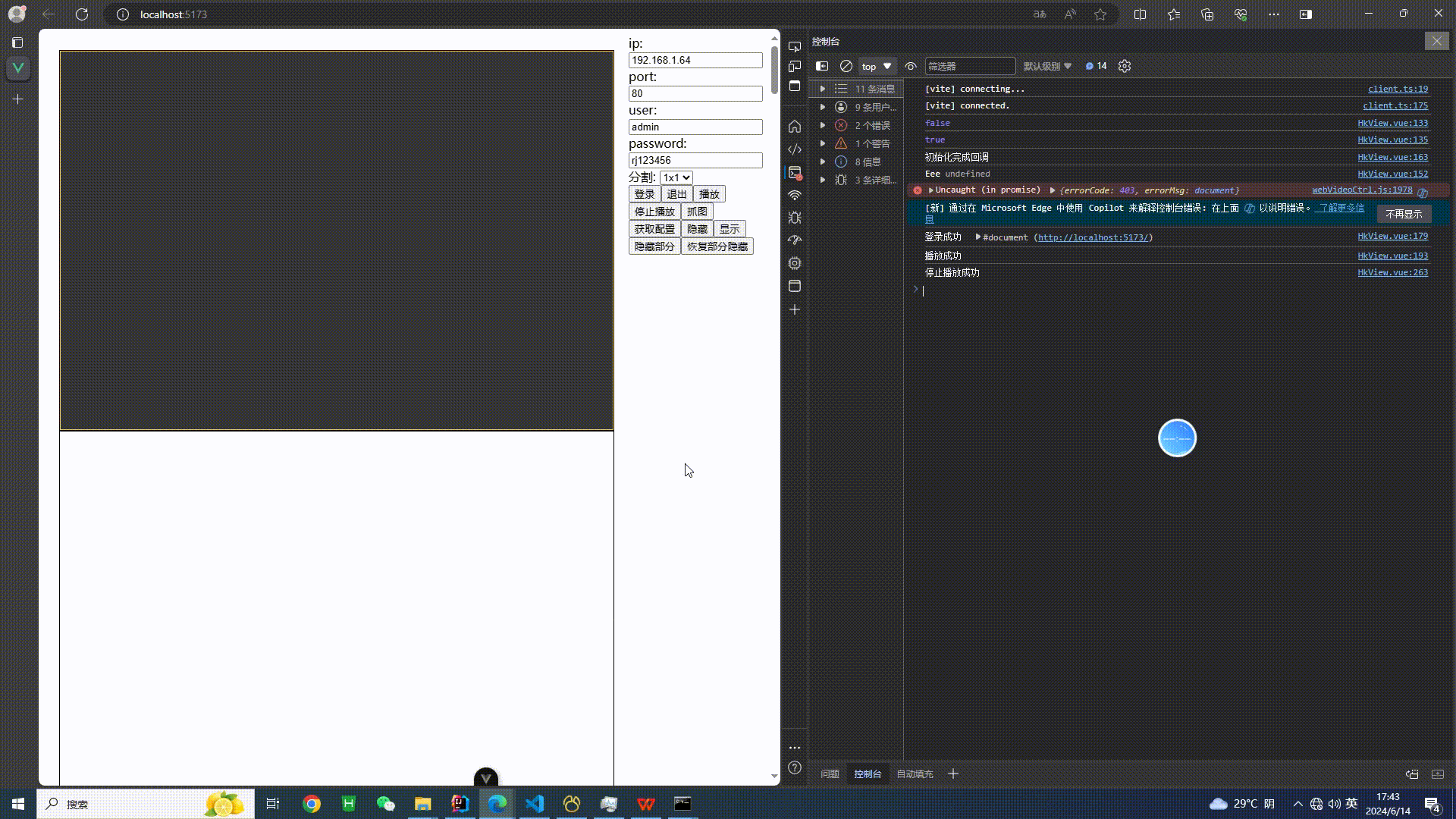
Task: Open the 分割 1x1 split selector
Action: [x=675, y=177]
